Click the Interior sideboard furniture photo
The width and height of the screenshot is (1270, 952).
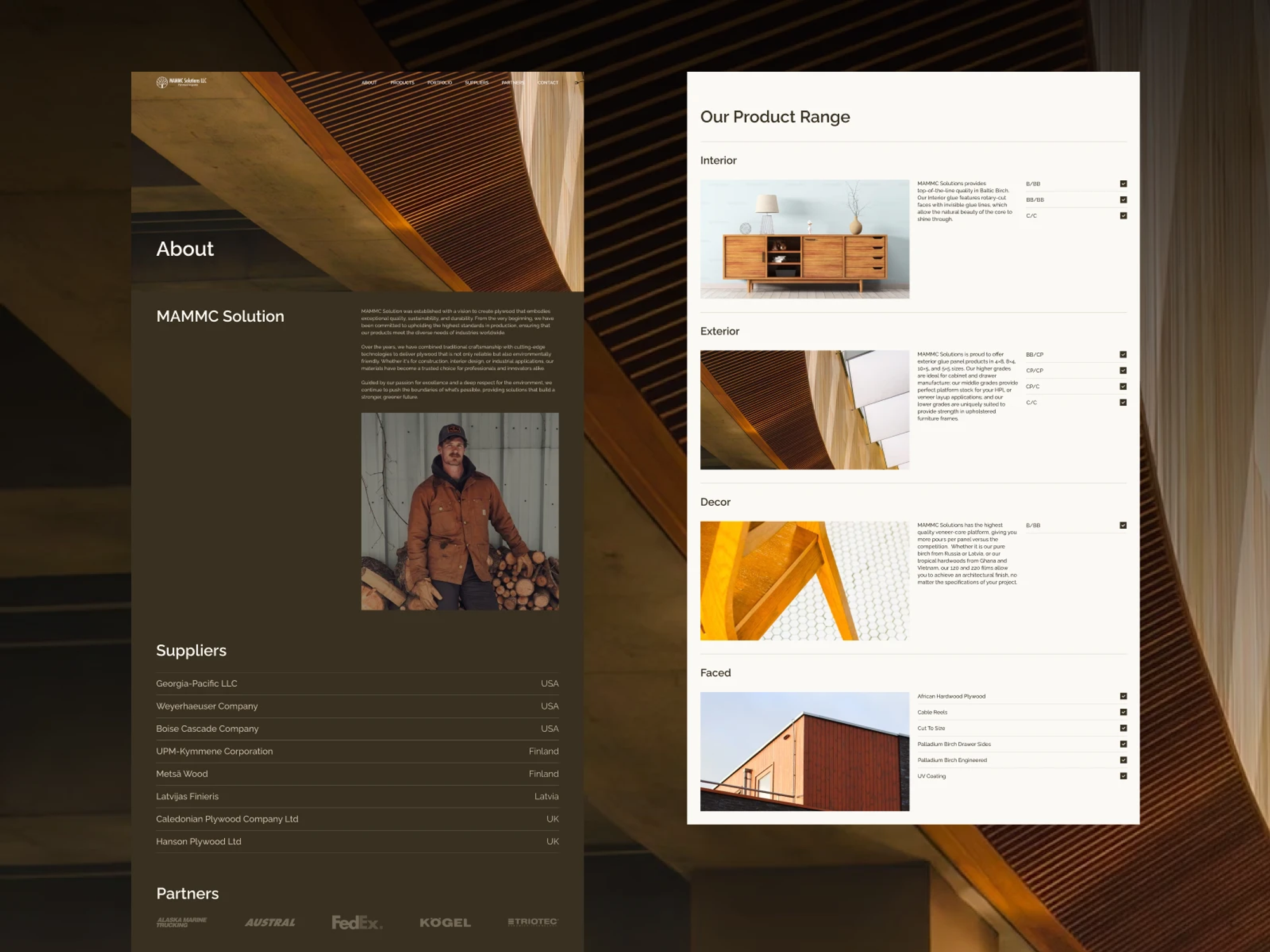(805, 239)
